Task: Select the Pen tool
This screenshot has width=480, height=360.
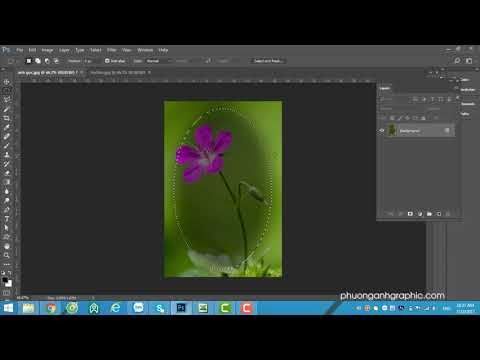Action: 7,209
